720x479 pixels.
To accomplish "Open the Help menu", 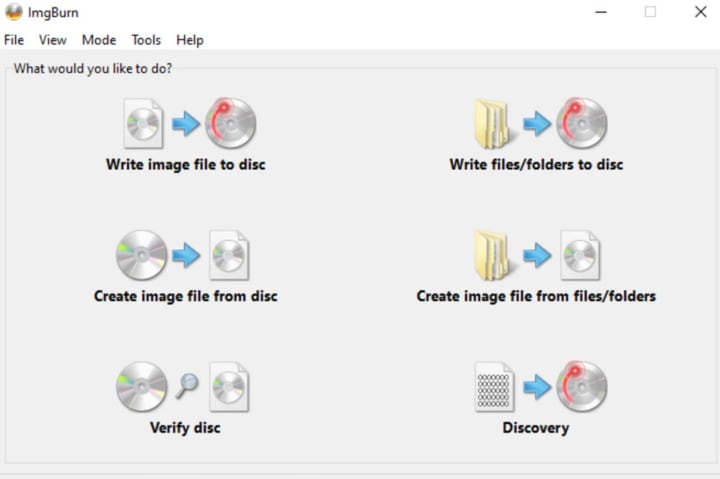I will pos(190,40).
